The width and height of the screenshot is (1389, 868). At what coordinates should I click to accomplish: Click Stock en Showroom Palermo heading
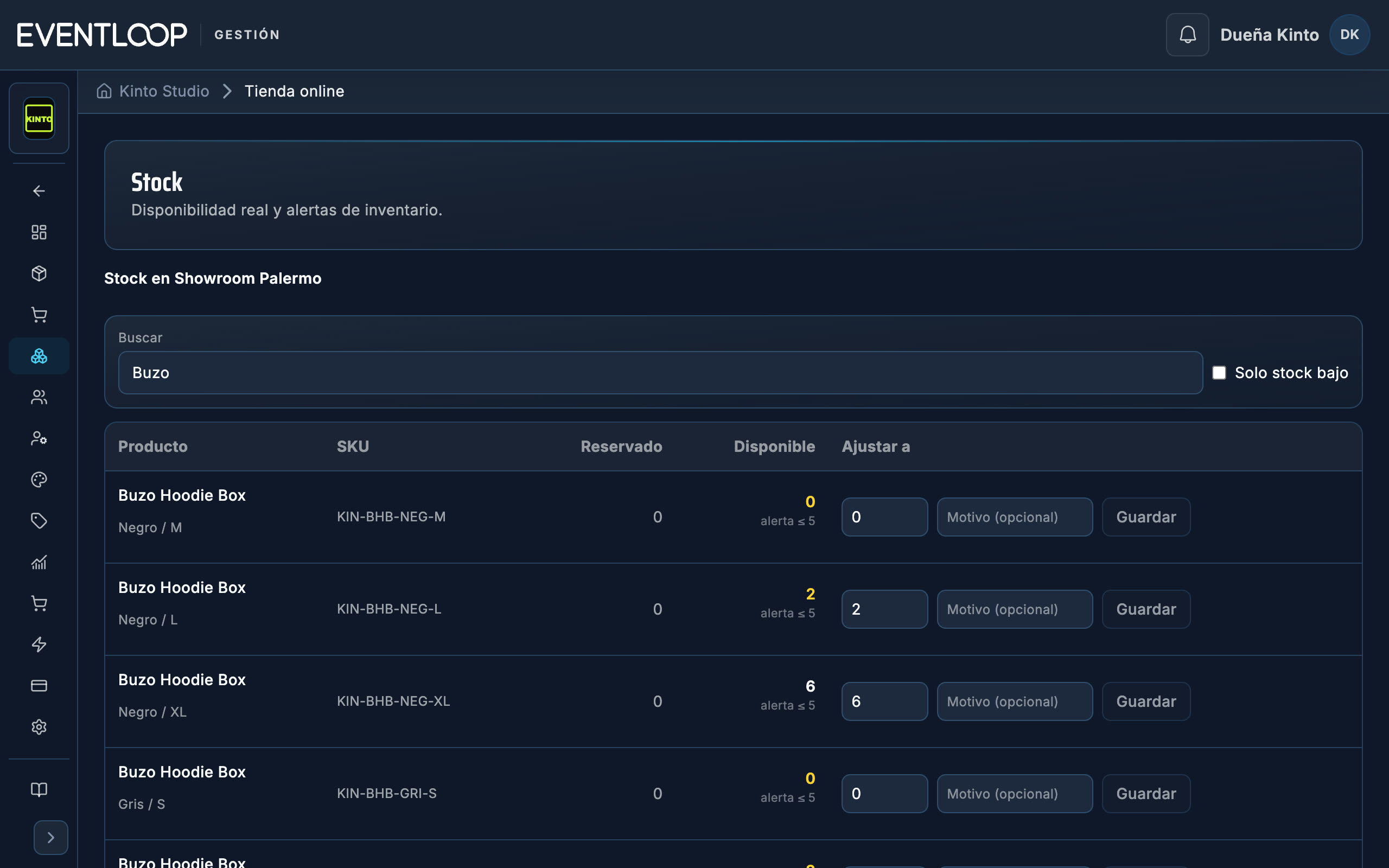pos(212,278)
